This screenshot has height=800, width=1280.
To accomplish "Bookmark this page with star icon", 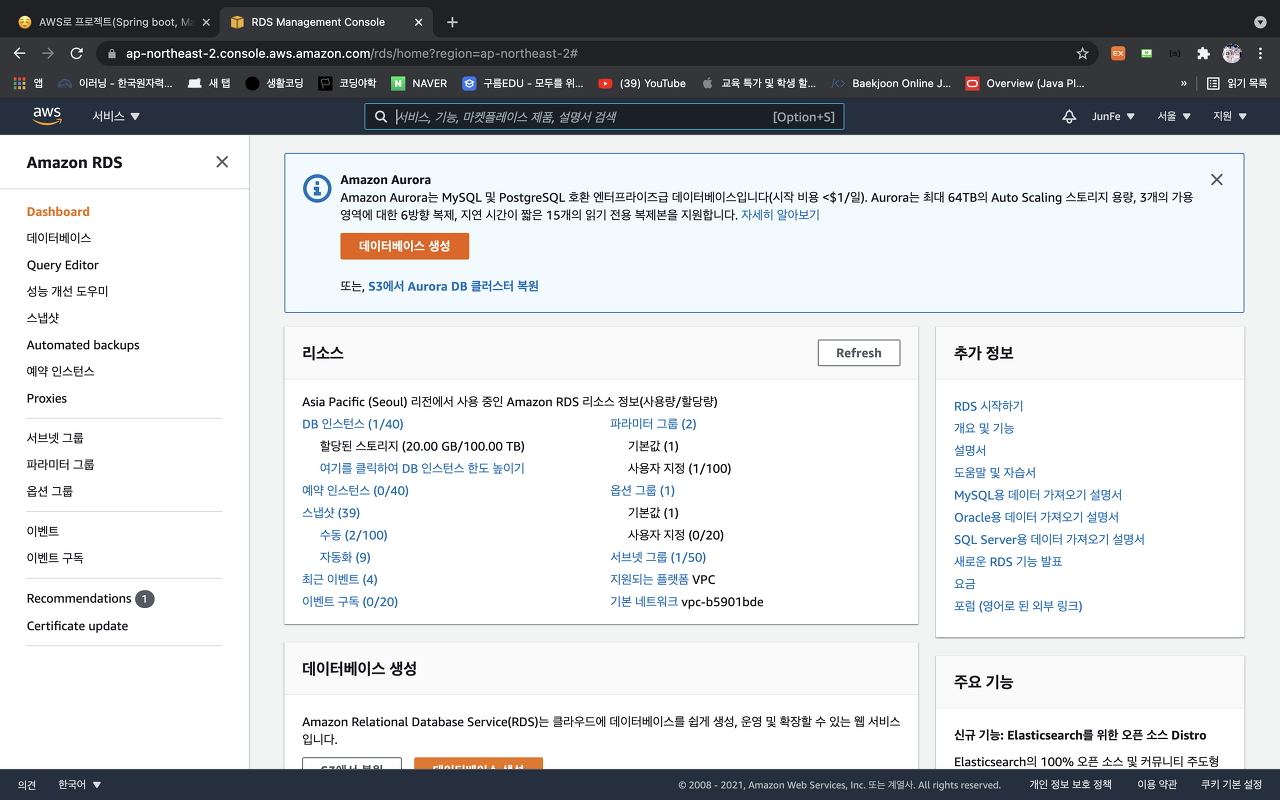I will [x=1082, y=53].
